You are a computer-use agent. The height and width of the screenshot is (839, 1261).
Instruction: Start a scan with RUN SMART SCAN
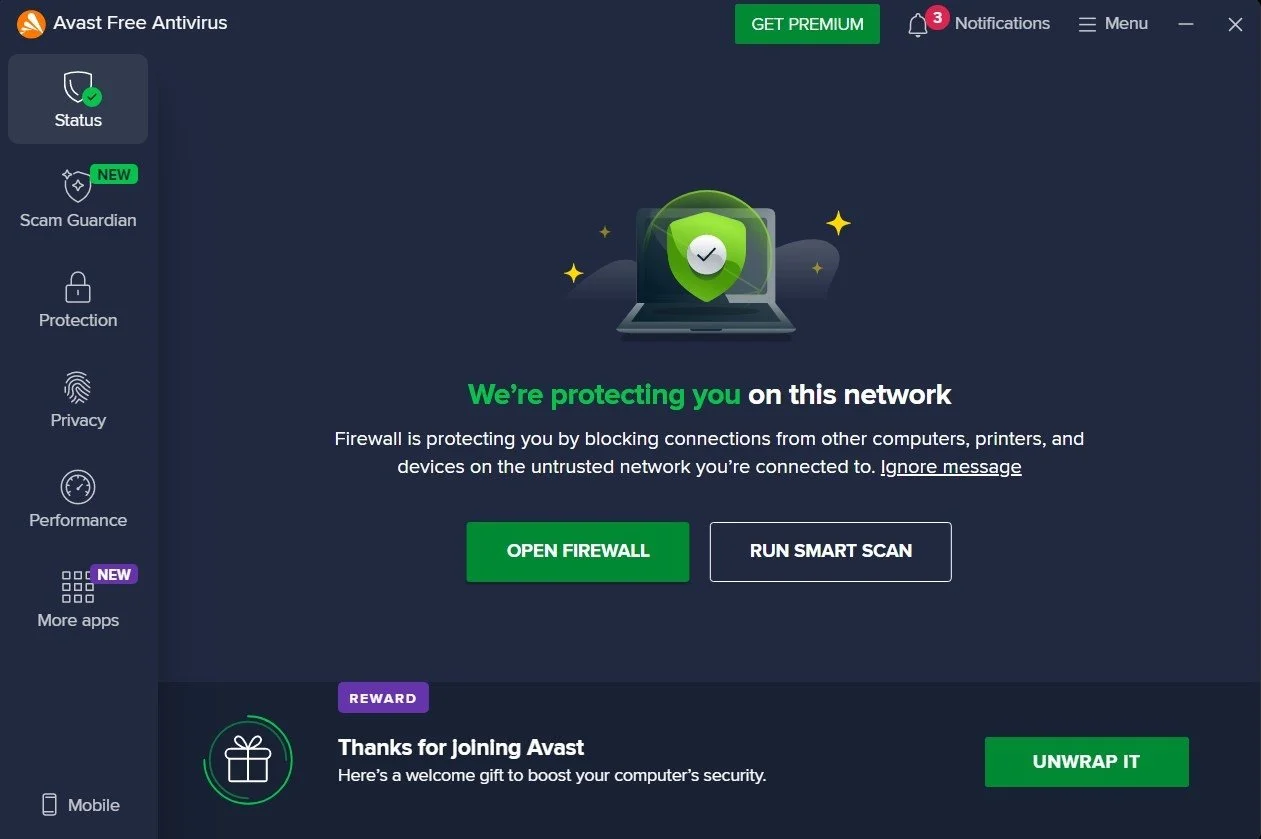[830, 551]
